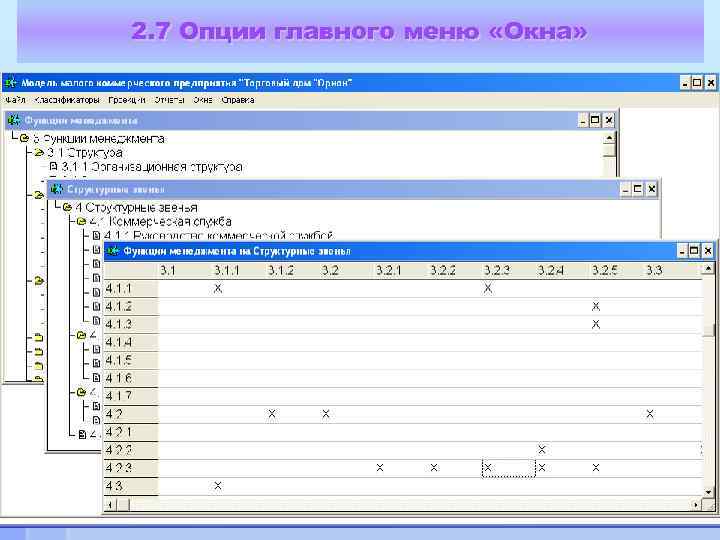The height and width of the screenshot is (540, 720).
Task: Collapse the 3.1 Структура folder
Action: tap(39, 152)
